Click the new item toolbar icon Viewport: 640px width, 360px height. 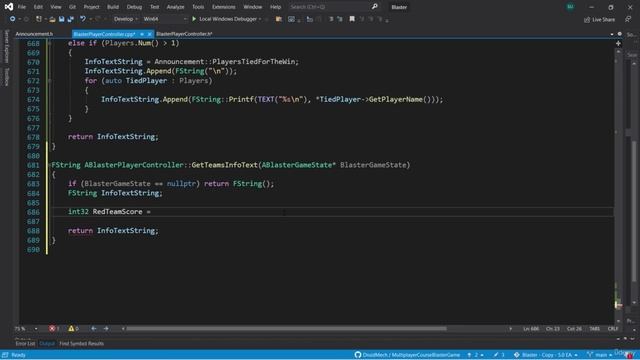[39, 19]
